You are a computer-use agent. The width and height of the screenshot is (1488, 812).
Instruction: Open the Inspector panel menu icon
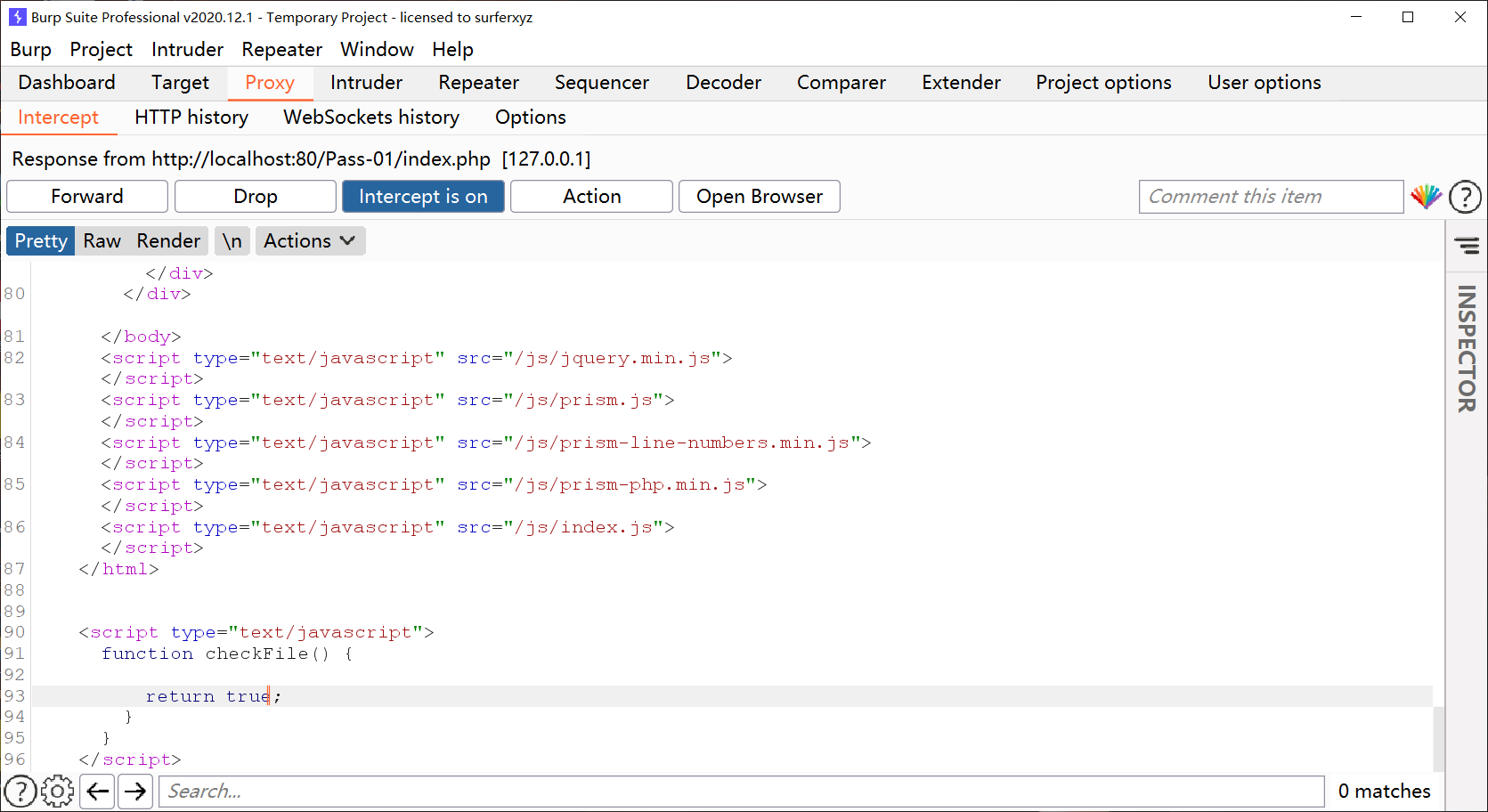click(1467, 245)
